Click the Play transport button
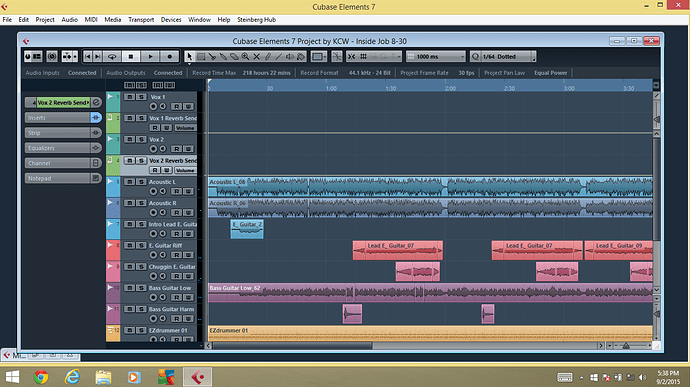 (x=150, y=56)
